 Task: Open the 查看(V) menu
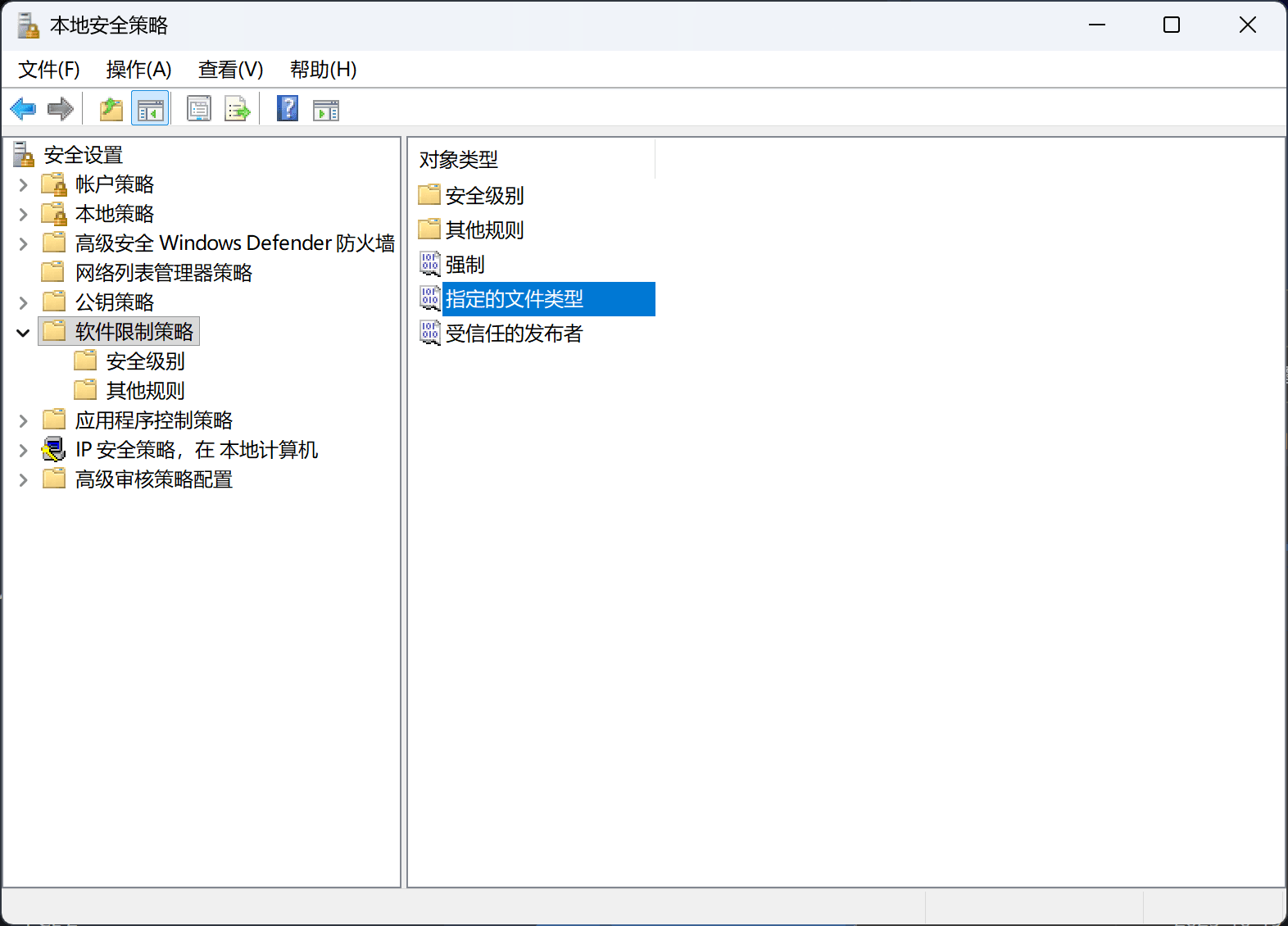click(x=230, y=70)
